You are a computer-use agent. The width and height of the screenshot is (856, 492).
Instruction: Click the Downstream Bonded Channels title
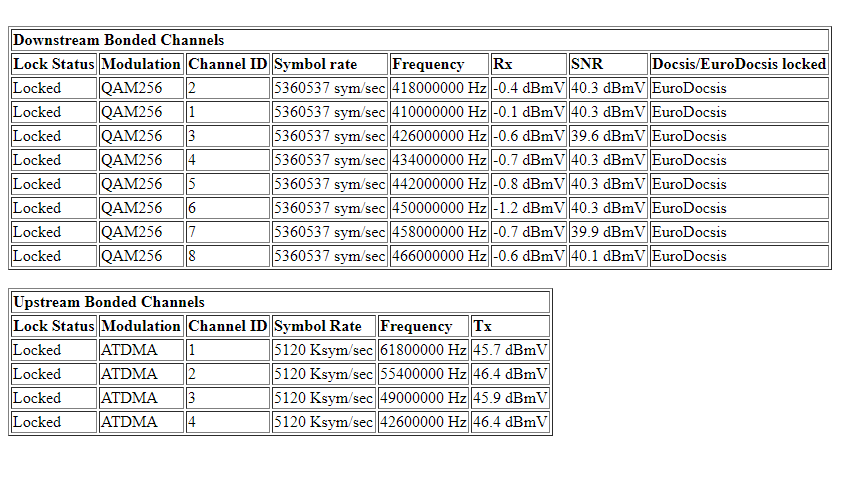click(x=118, y=40)
